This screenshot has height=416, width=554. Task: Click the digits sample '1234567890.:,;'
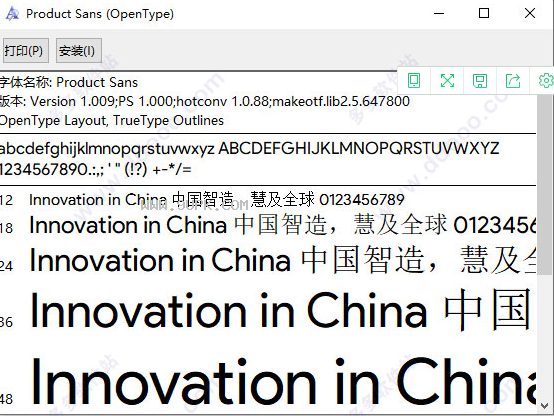tap(52, 170)
